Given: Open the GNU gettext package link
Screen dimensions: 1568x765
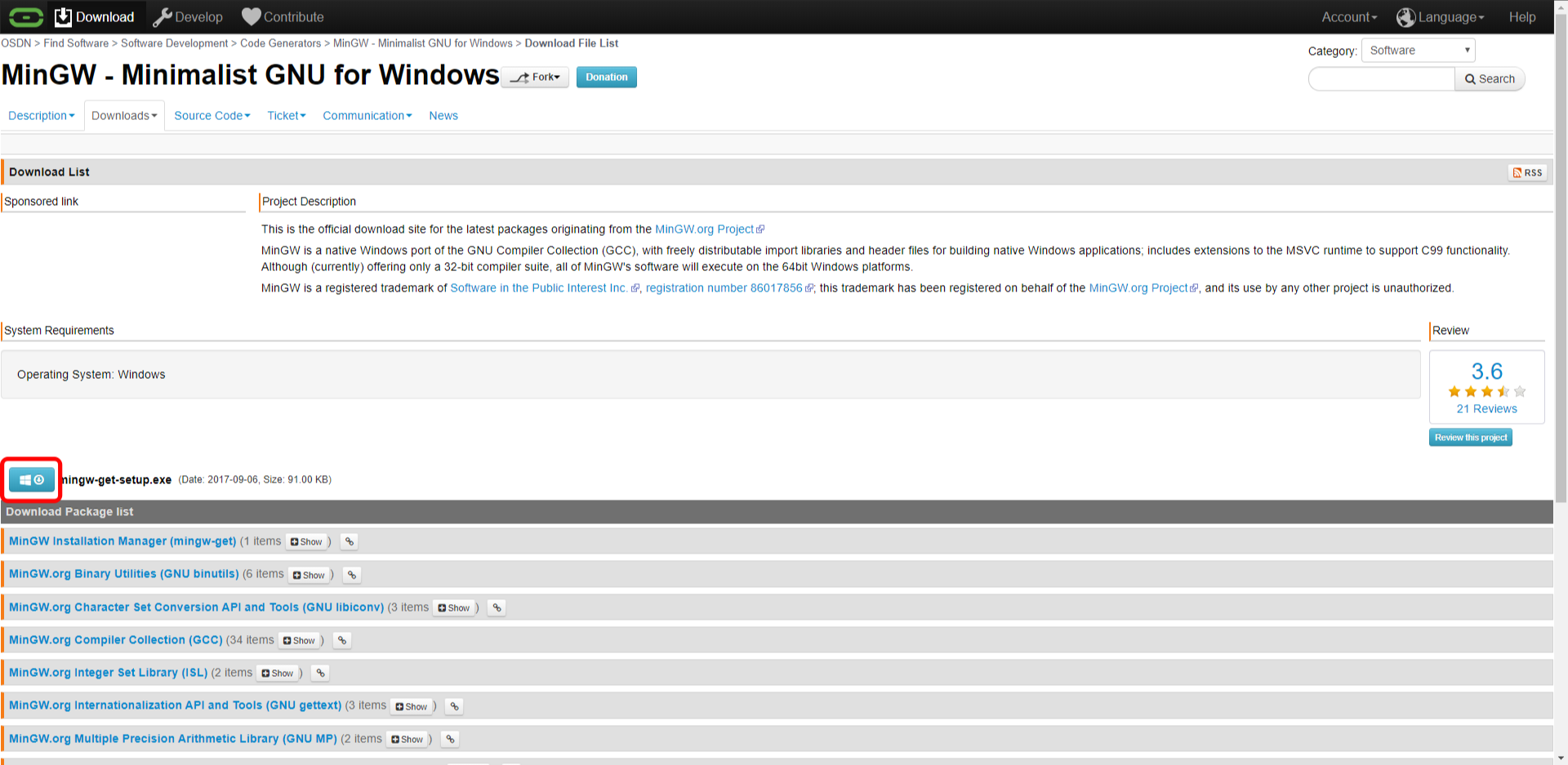Looking at the screenshot, I should 176,705.
